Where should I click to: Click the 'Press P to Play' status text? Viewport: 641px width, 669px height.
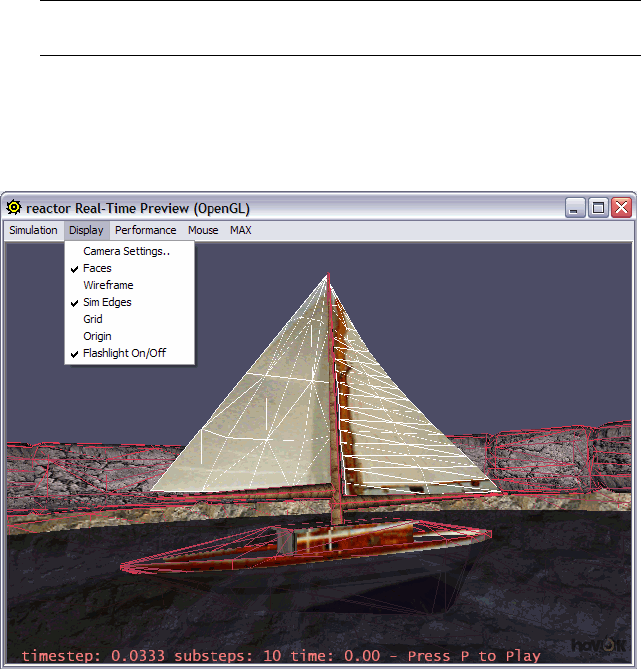coord(474,656)
